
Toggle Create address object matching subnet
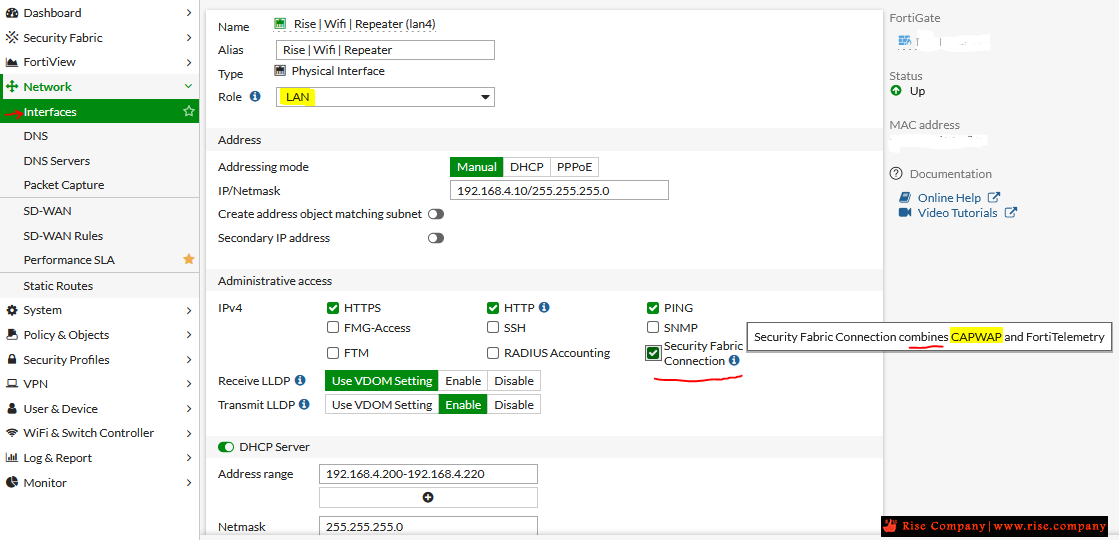(435, 214)
